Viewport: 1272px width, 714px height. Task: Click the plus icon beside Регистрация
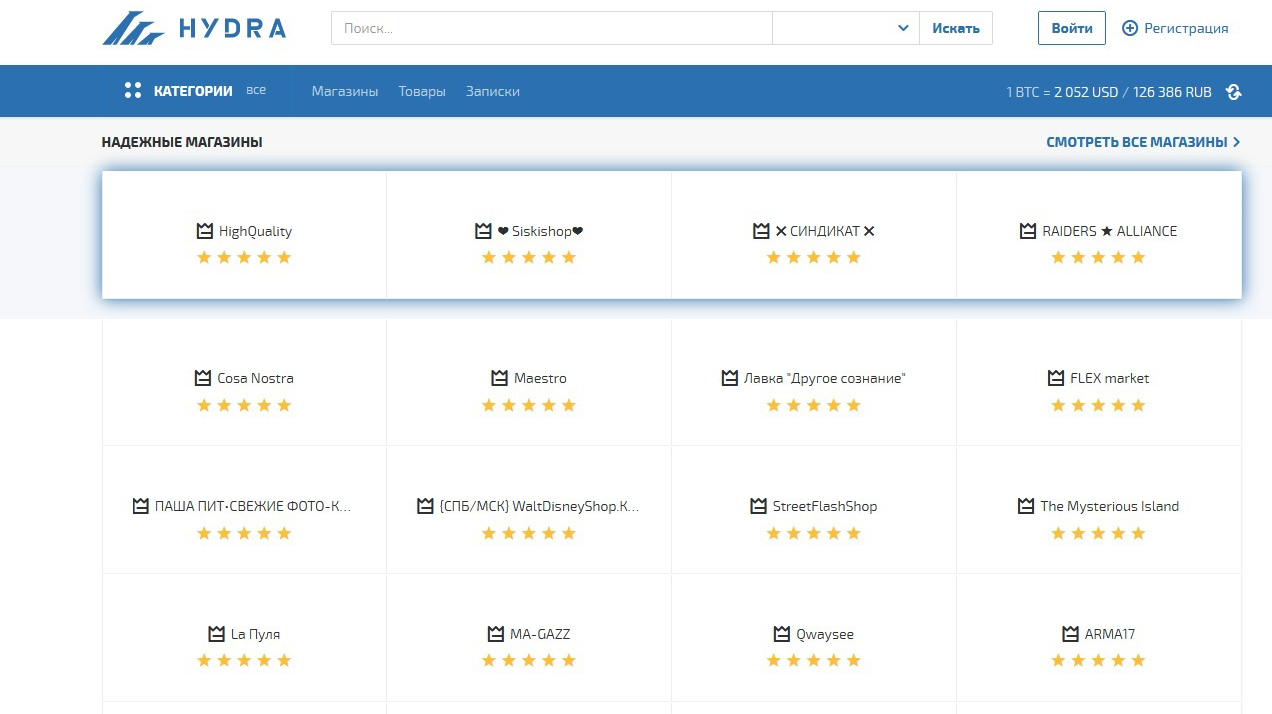pyautogui.click(x=1130, y=28)
